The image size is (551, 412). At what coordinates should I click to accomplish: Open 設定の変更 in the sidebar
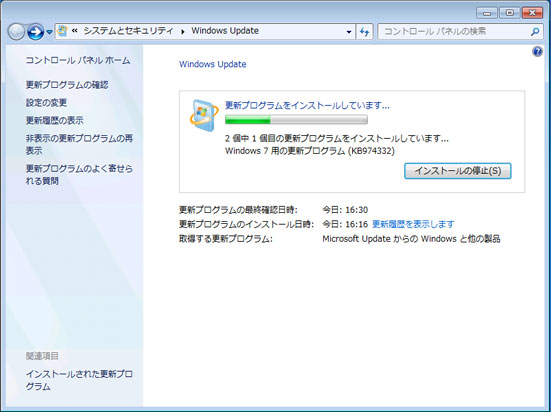[46, 103]
